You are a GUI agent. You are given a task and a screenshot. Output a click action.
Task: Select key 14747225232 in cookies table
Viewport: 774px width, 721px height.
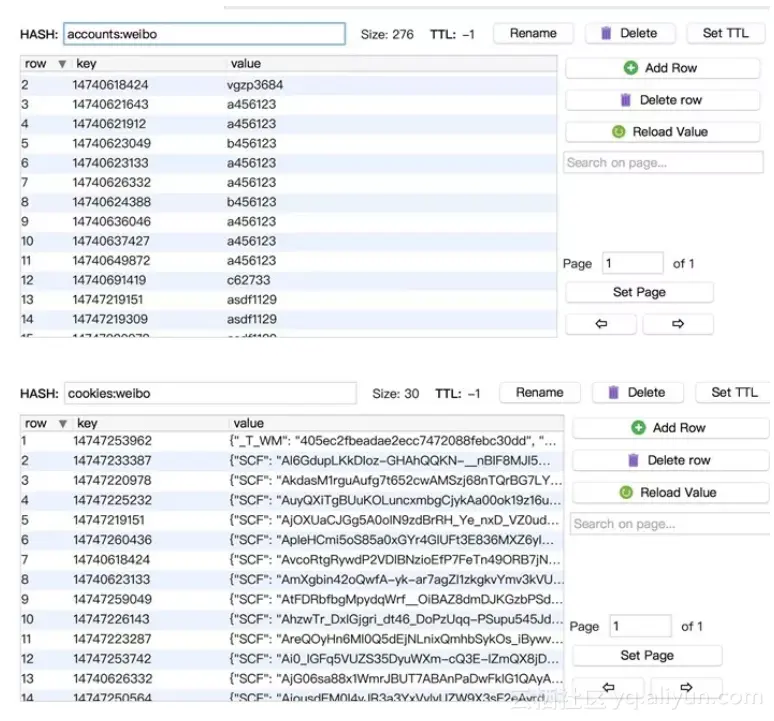coord(113,500)
